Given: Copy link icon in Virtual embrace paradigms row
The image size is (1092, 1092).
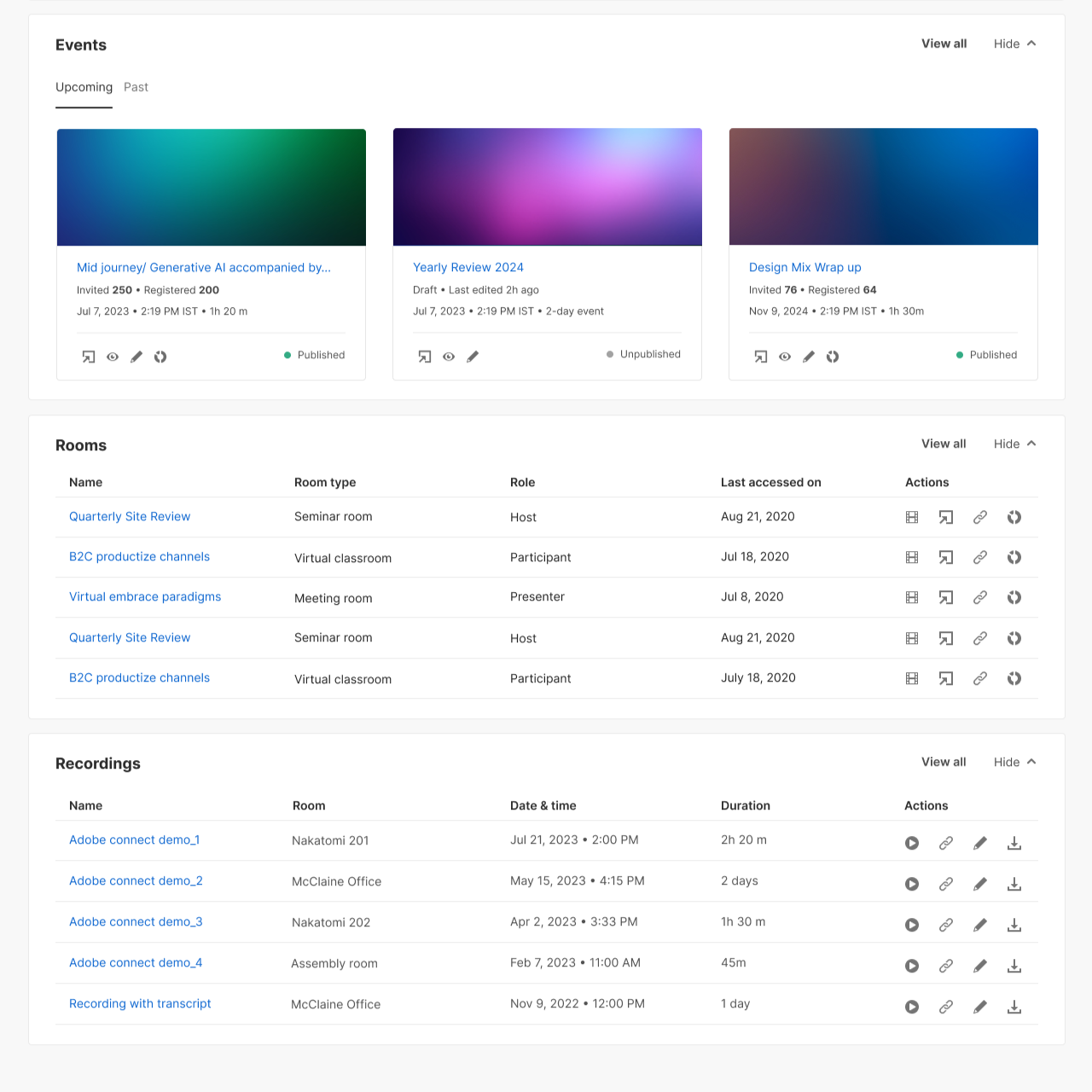Looking at the screenshot, I should point(980,597).
